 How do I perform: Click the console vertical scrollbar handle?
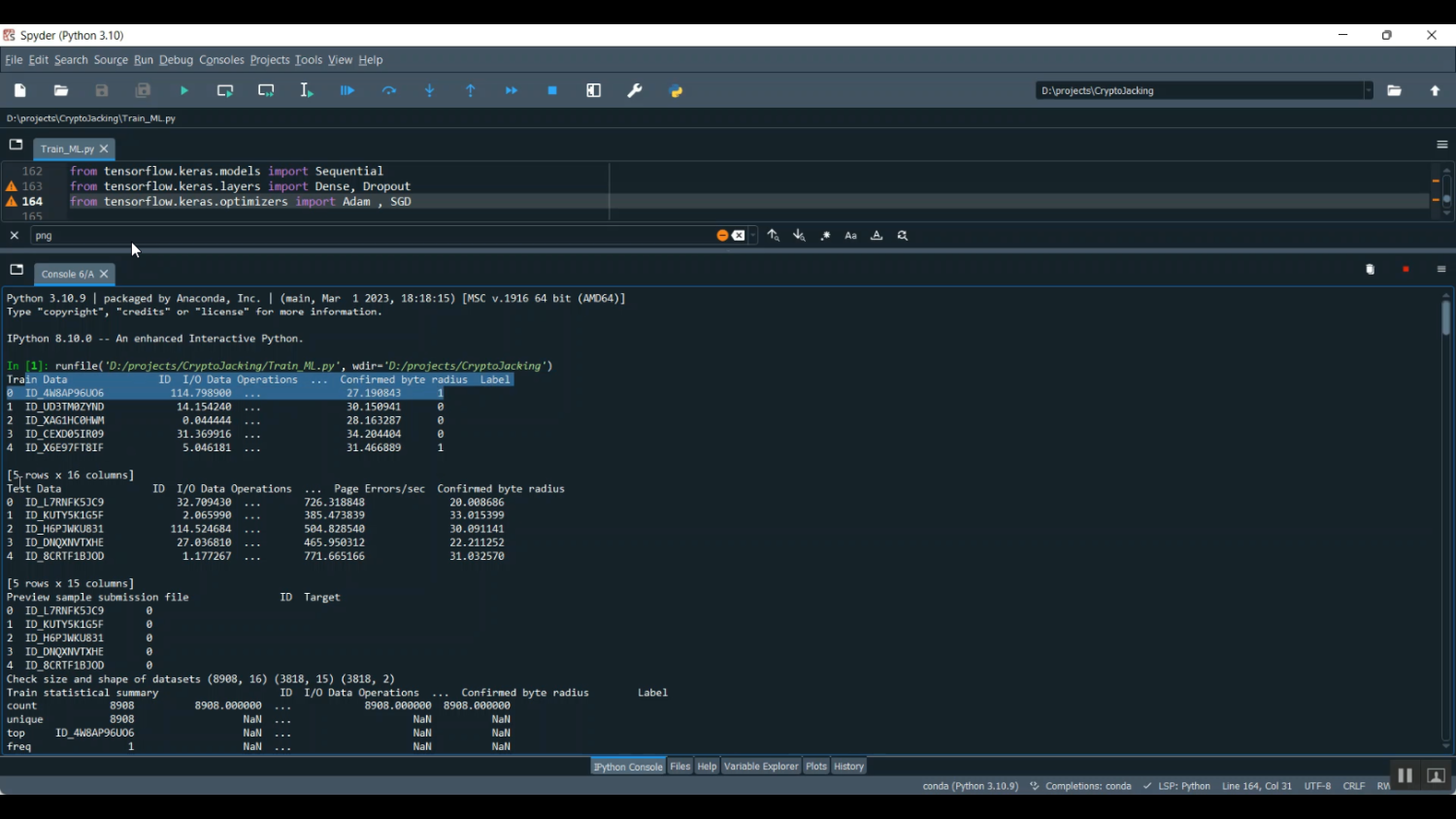[x=1445, y=318]
